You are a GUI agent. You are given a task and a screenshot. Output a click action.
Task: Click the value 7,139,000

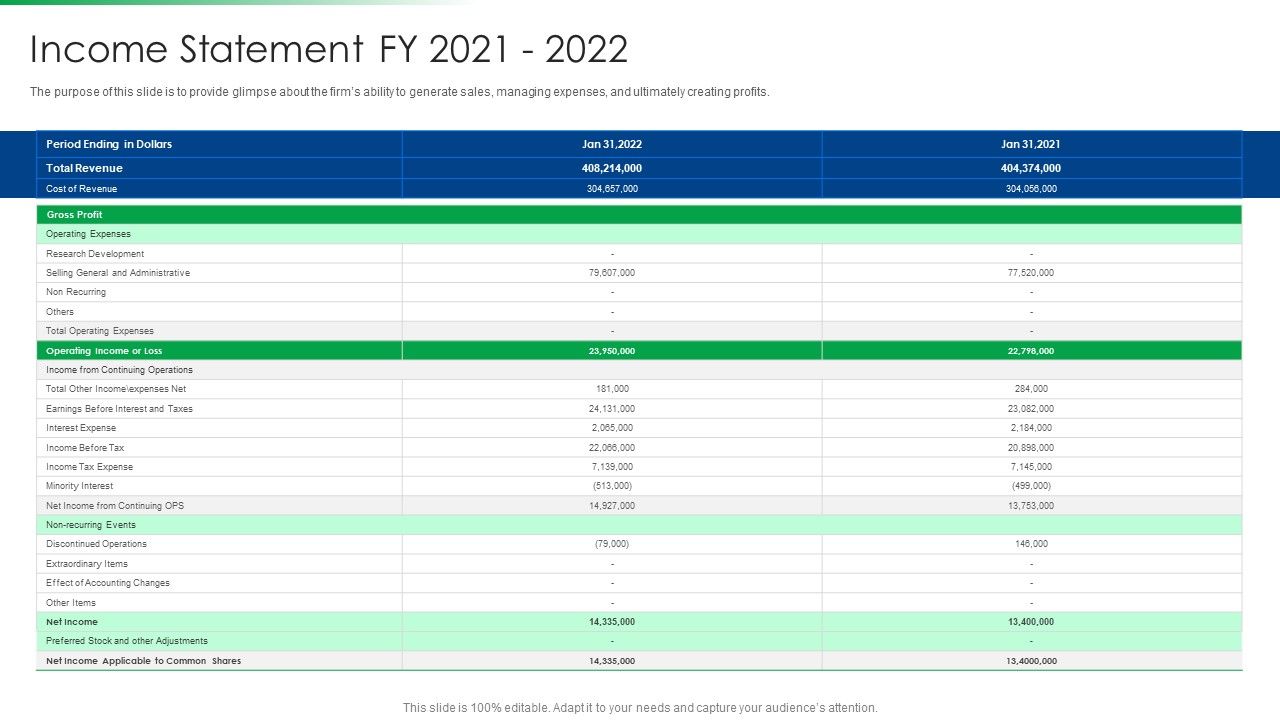click(x=612, y=467)
